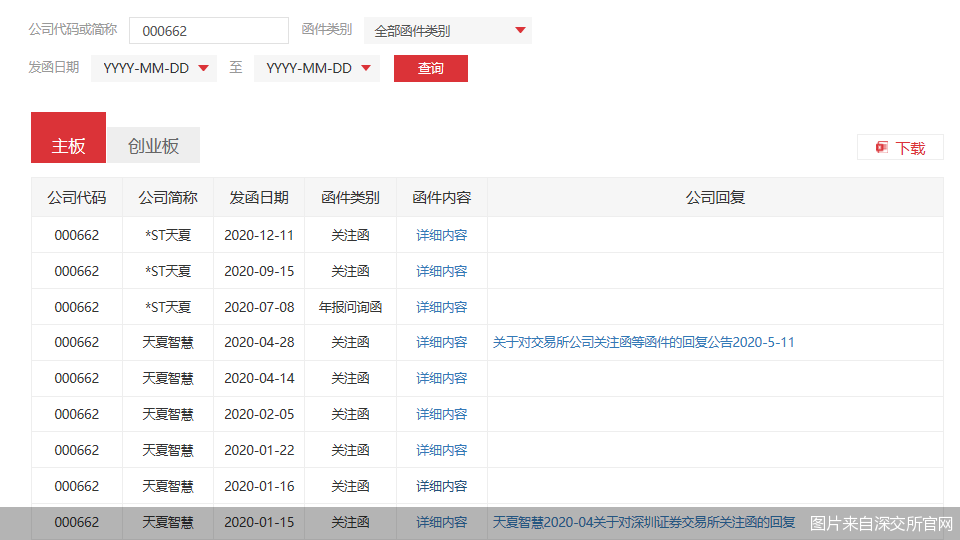Screen dimensions: 960x540
Task: Click the 公司回复 column header
Action: pos(715,198)
